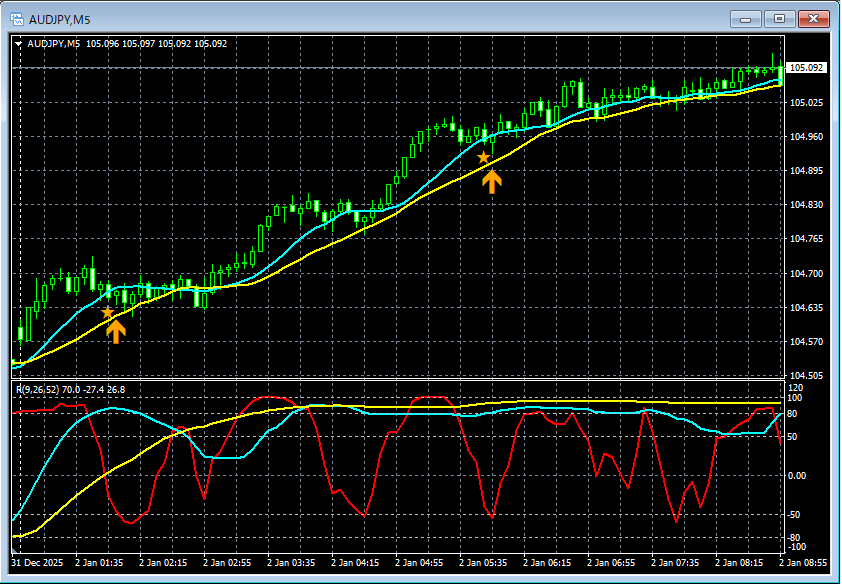Click the 2 Jan 01:35 time label

click(100, 563)
